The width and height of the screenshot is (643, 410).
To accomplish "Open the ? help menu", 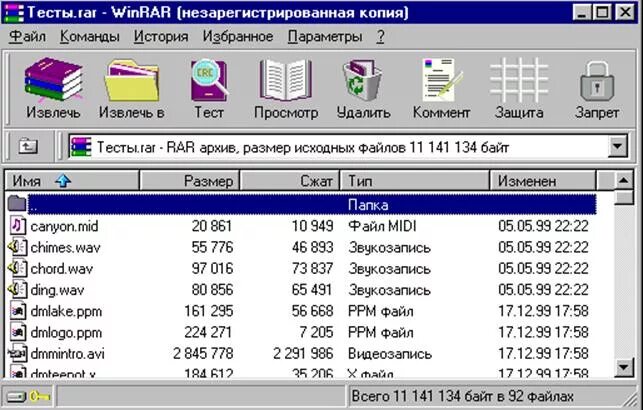I will click(381, 36).
